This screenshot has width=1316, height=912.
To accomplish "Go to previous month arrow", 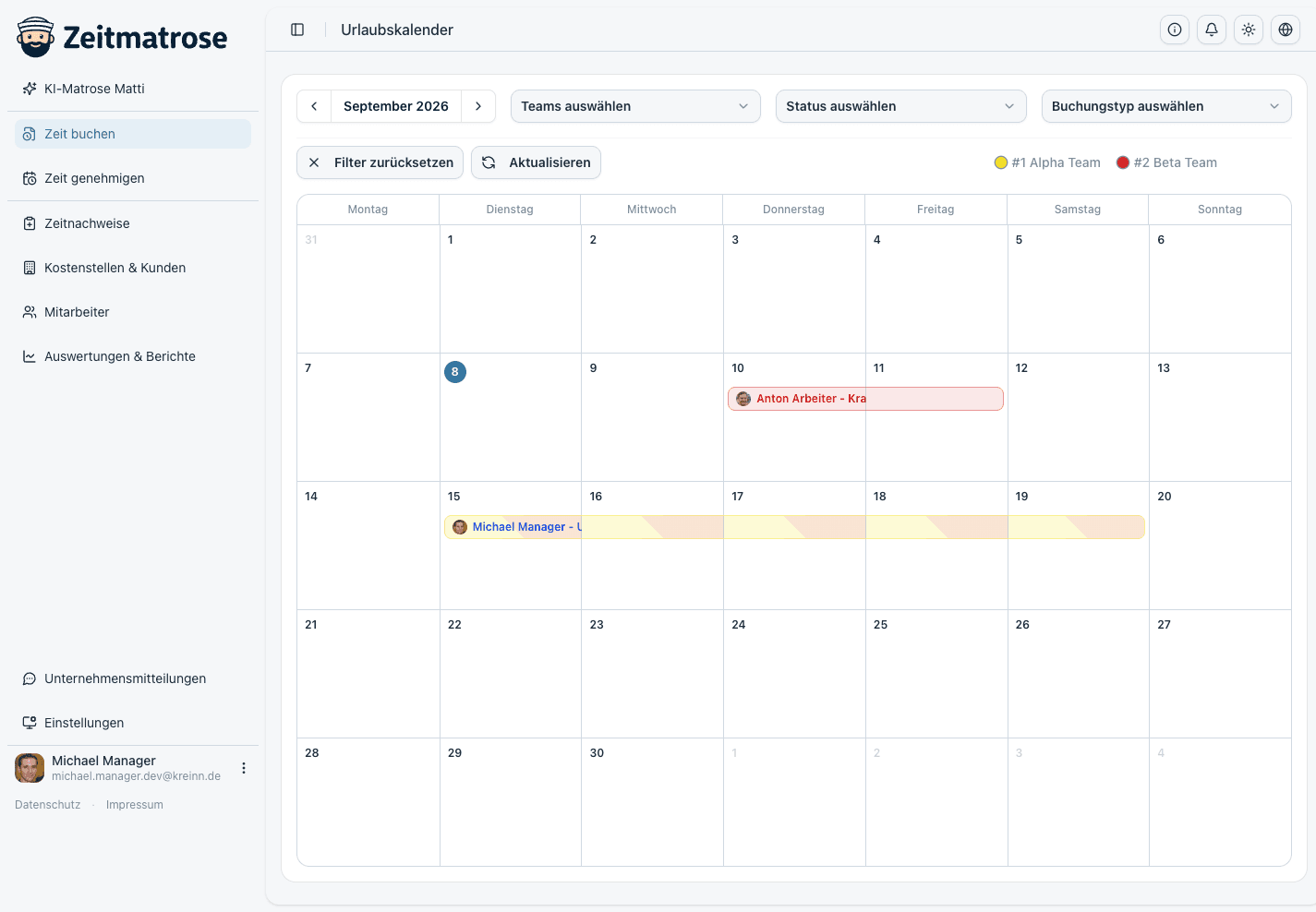I will (x=314, y=106).
